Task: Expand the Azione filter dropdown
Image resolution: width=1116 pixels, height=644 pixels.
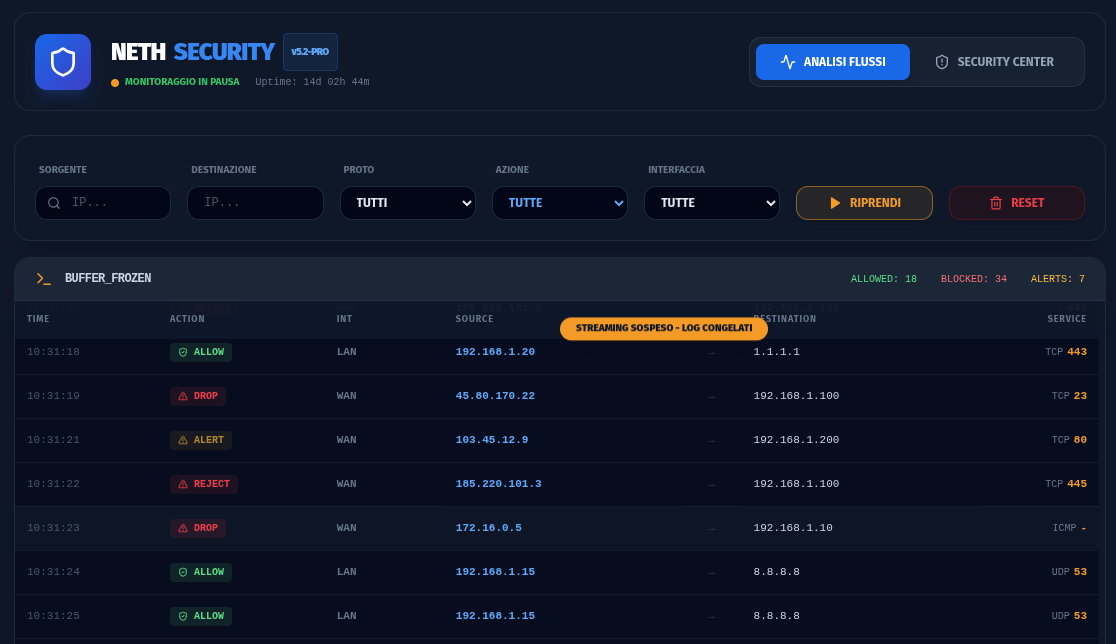Action: (560, 203)
